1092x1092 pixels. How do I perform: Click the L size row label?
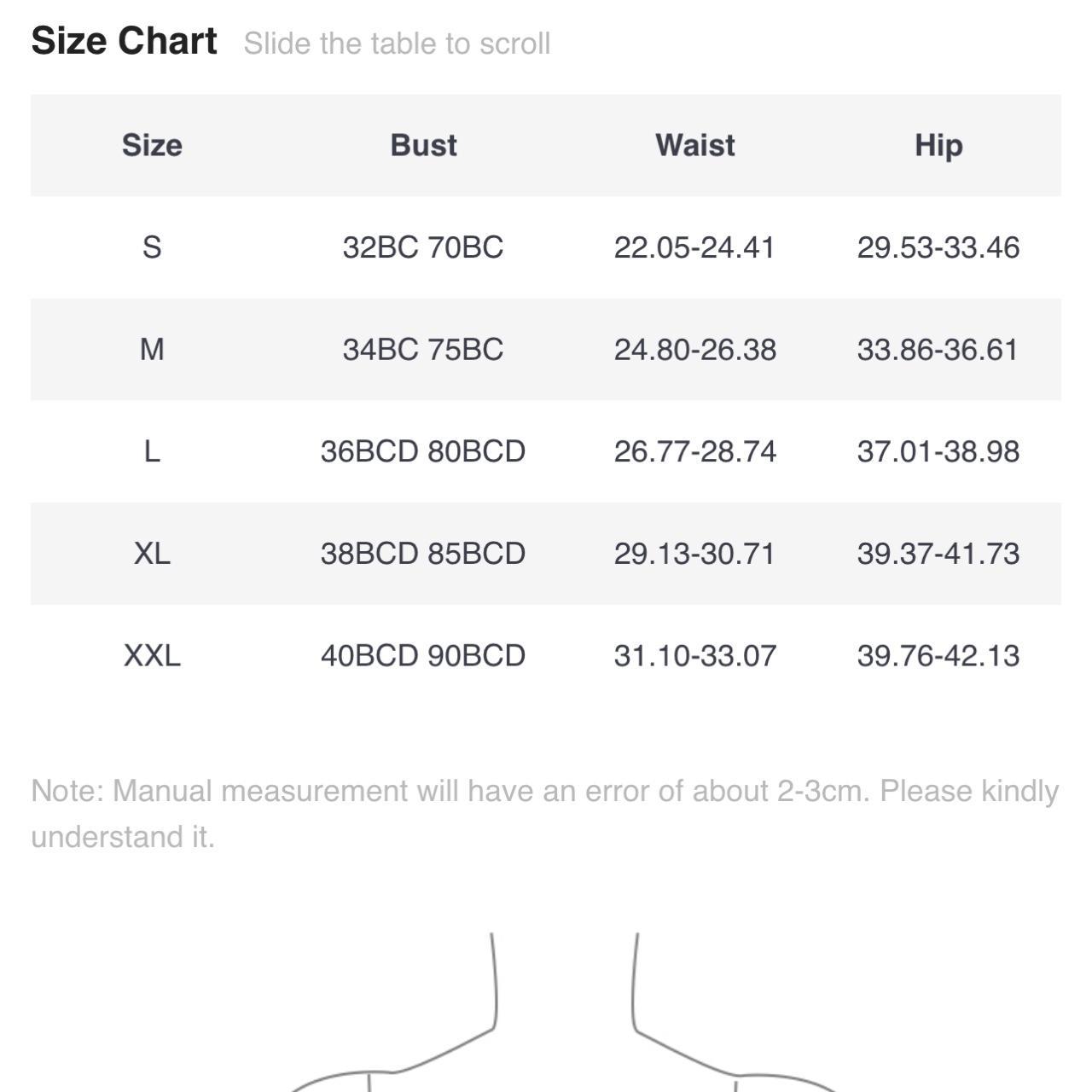tap(152, 451)
